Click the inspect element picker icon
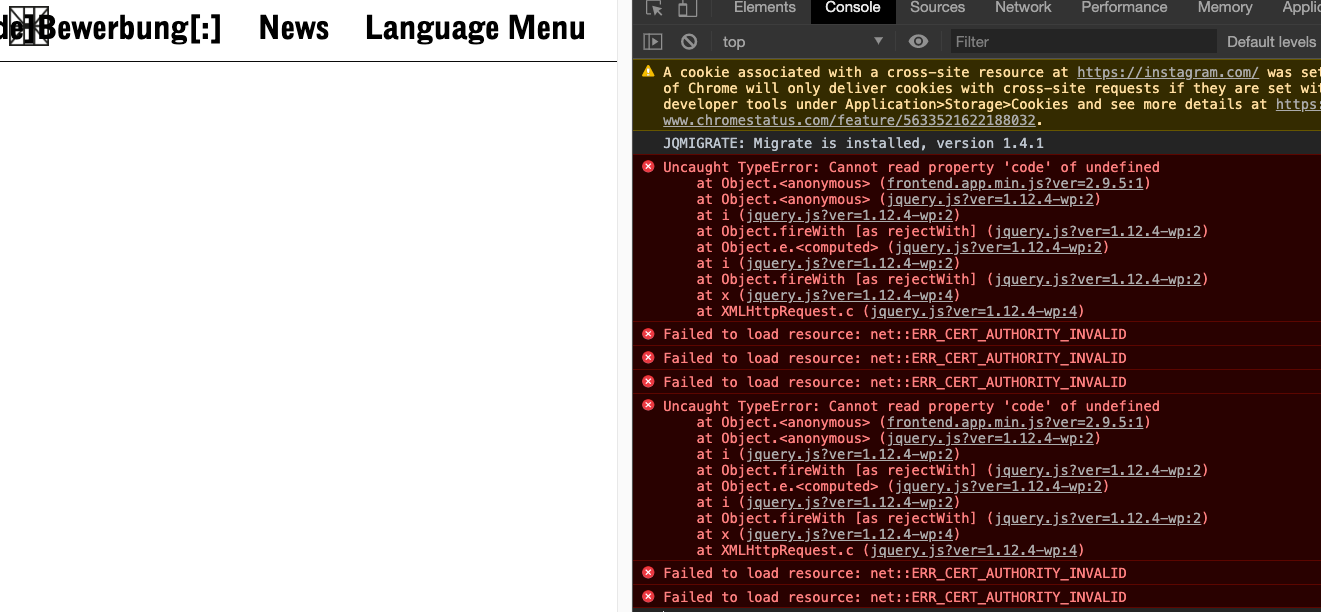Image resolution: width=1321 pixels, height=612 pixels. (654, 8)
